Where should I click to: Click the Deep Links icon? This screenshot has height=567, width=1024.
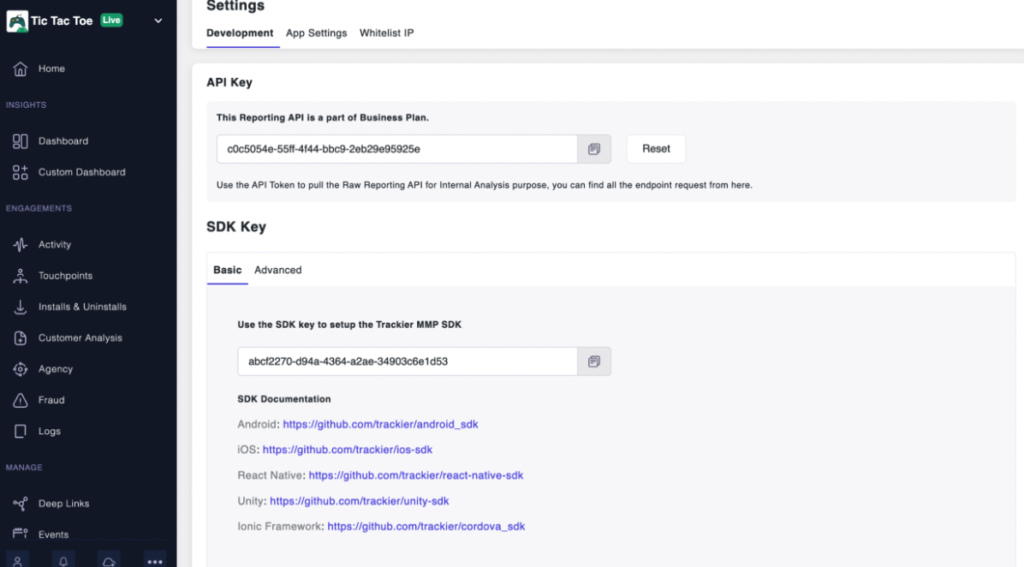20,504
